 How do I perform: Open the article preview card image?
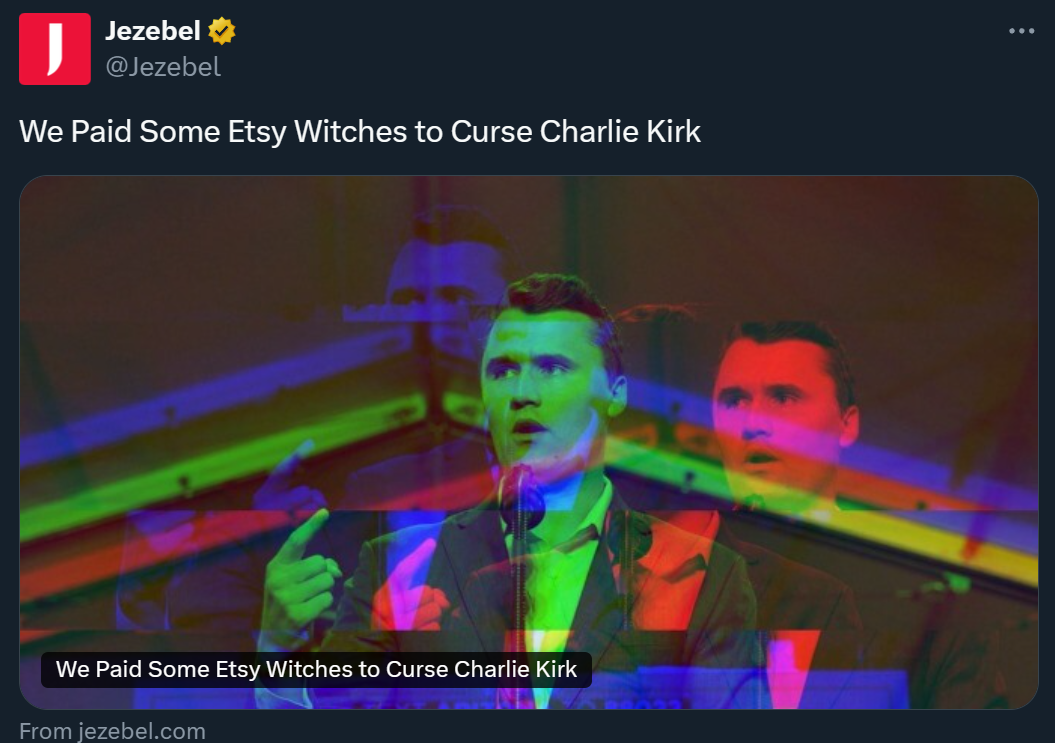coord(529,442)
